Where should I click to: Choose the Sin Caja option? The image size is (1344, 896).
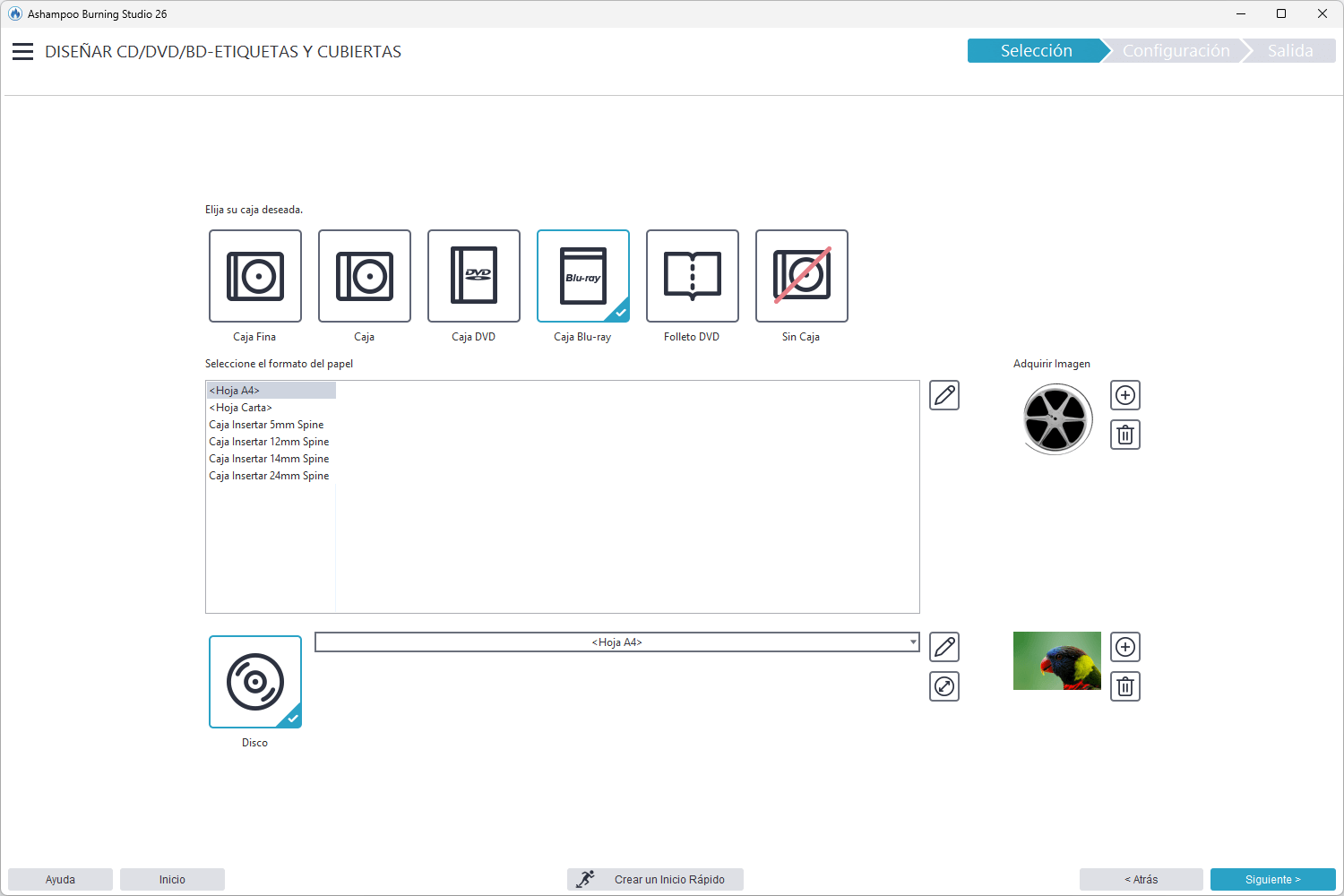(x=802, y=276)
